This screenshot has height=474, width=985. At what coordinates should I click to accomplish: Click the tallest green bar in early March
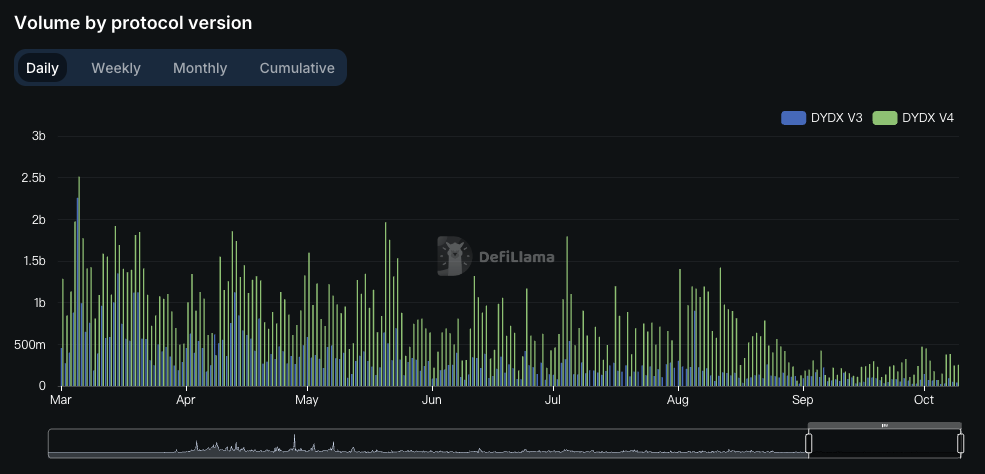tap(79, 281)
